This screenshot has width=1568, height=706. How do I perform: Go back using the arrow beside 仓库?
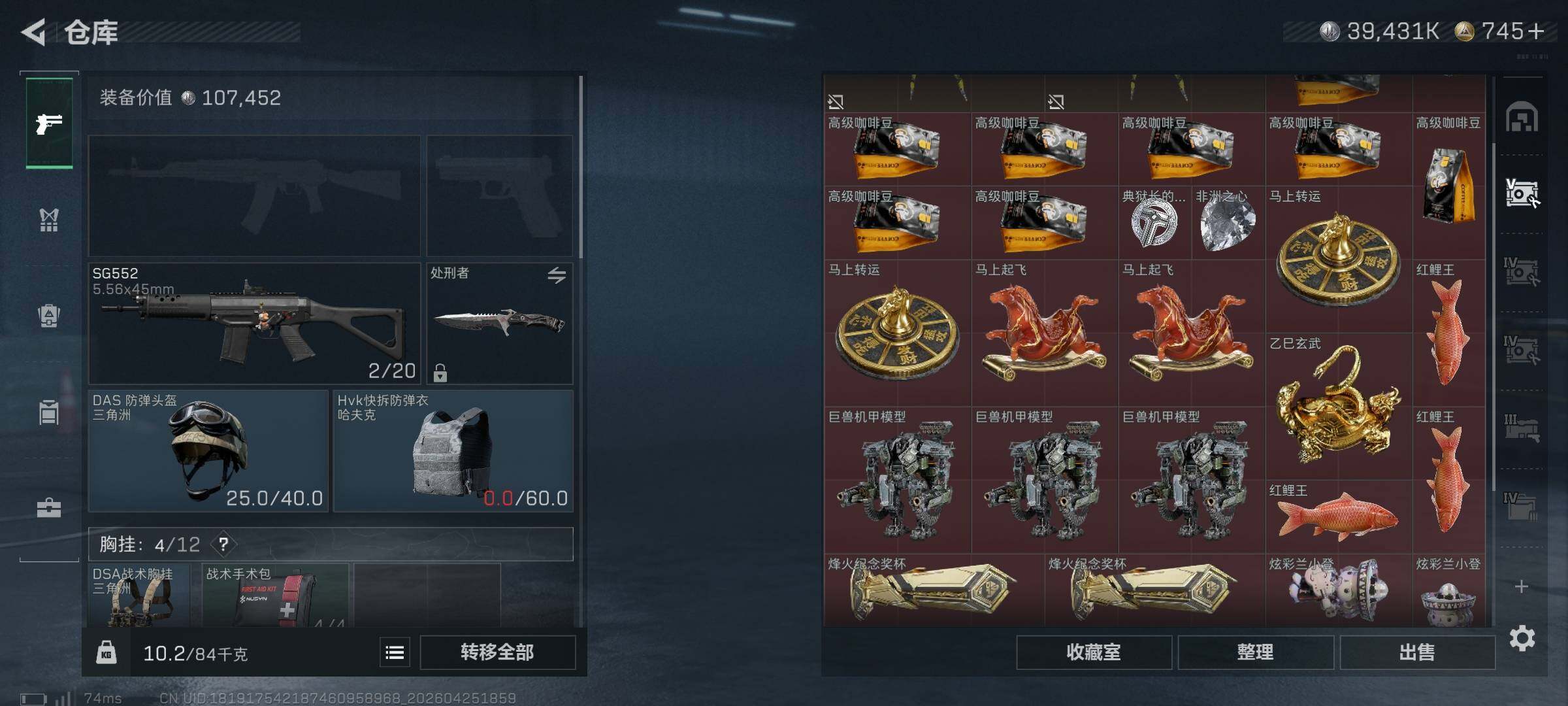(34, 31)
